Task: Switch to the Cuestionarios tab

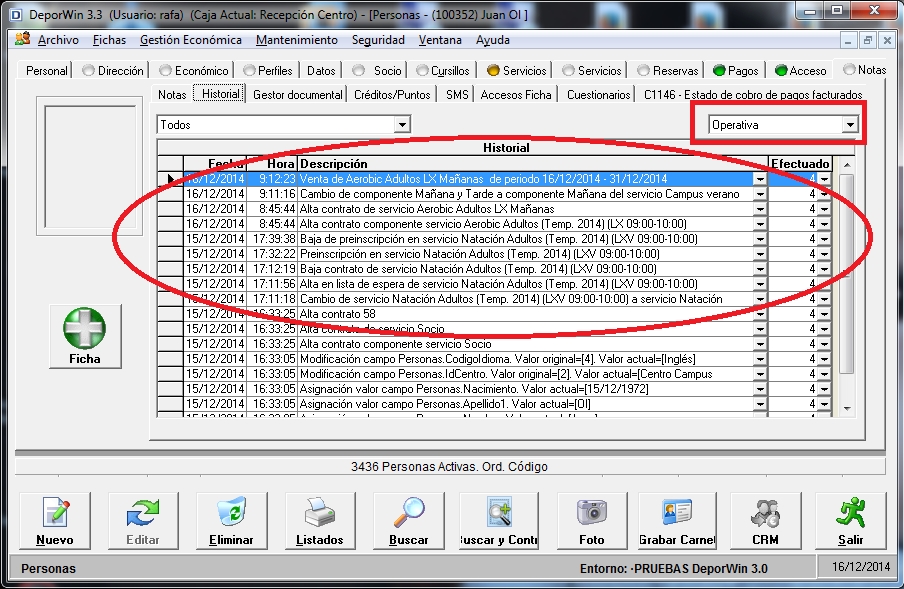Action: (x=598, y=95)
